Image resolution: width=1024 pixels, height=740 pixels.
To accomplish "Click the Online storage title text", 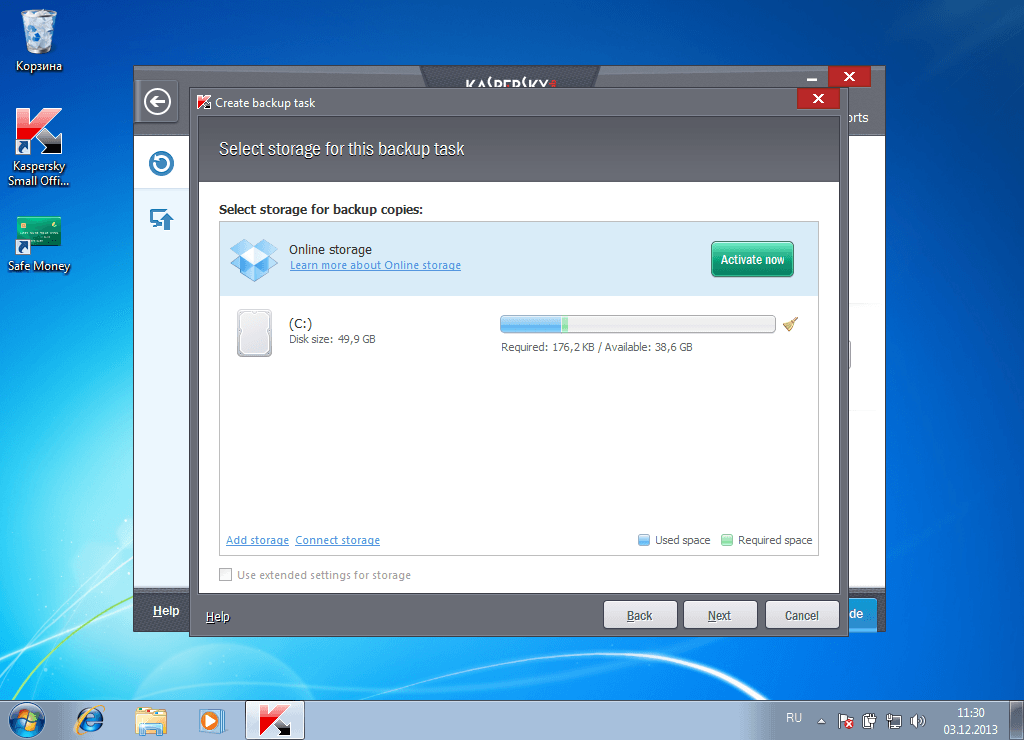I will pos(330,249).
